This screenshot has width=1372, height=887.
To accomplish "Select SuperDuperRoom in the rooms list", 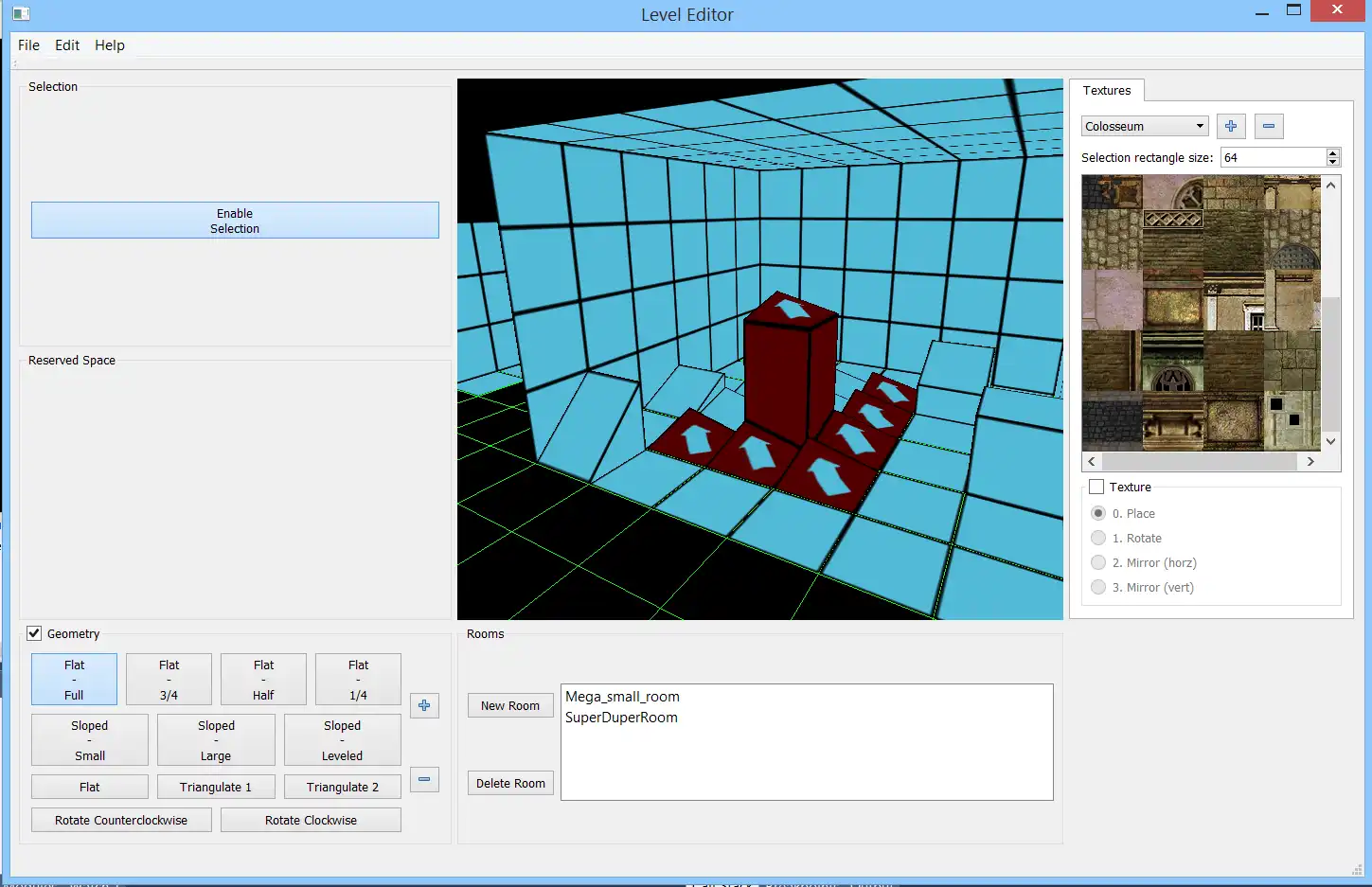I will point(621,718).
